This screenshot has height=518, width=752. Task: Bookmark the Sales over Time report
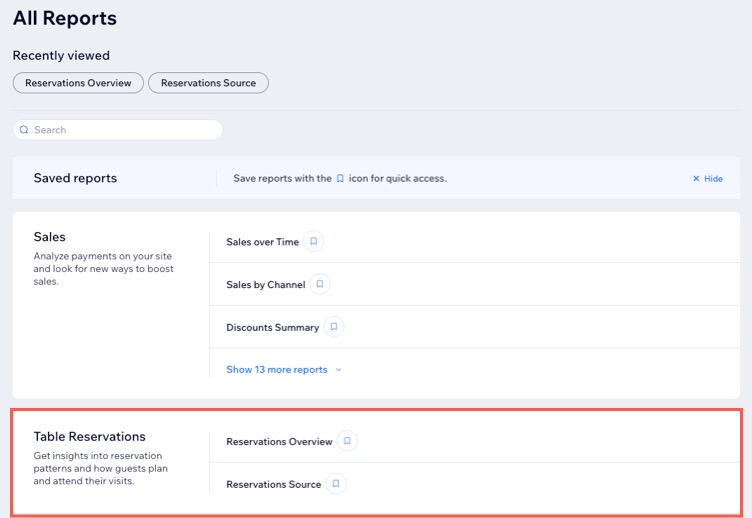point(314,241)
